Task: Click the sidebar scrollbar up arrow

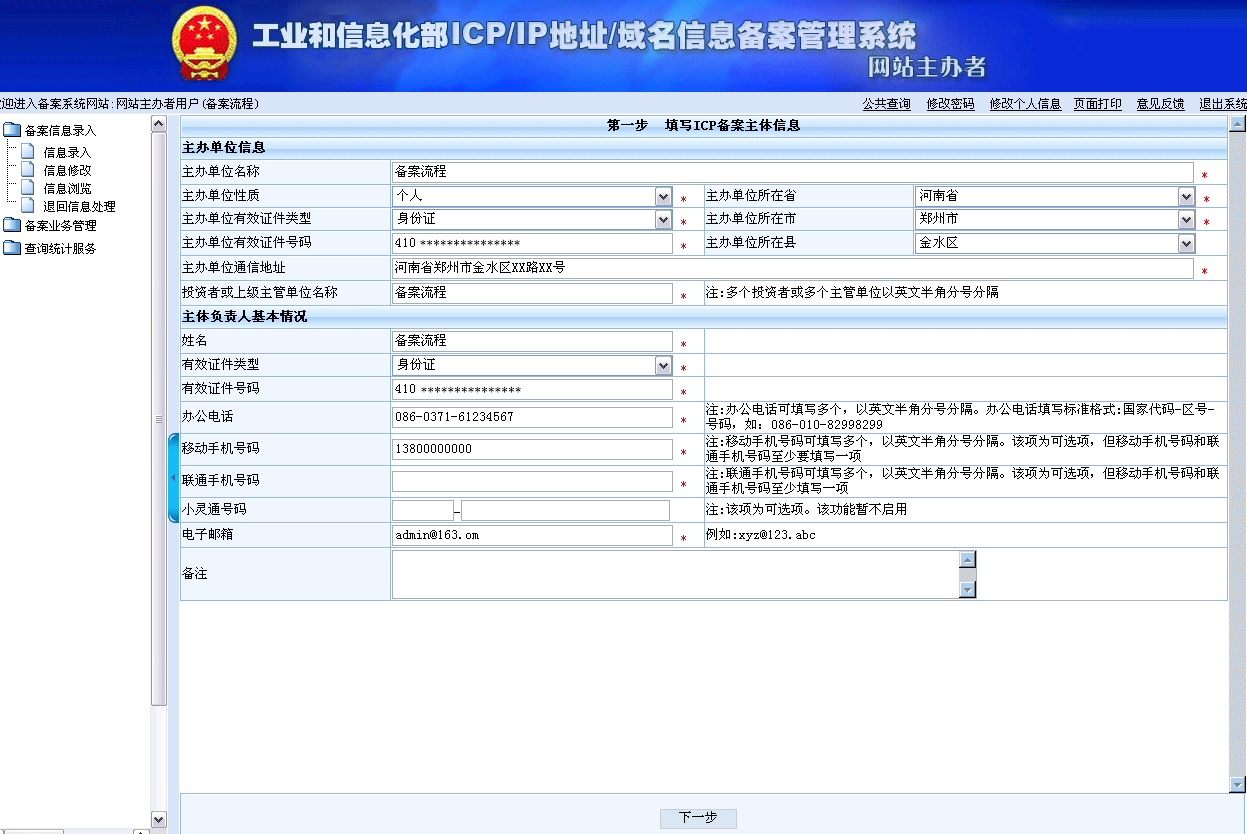Action: (158, 123)
